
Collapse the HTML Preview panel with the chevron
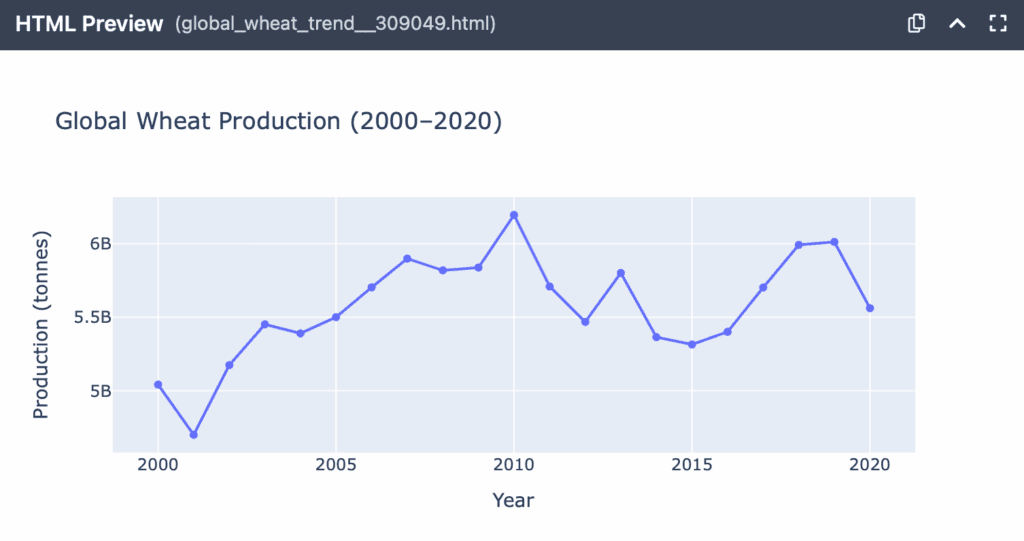coord(957,24)
